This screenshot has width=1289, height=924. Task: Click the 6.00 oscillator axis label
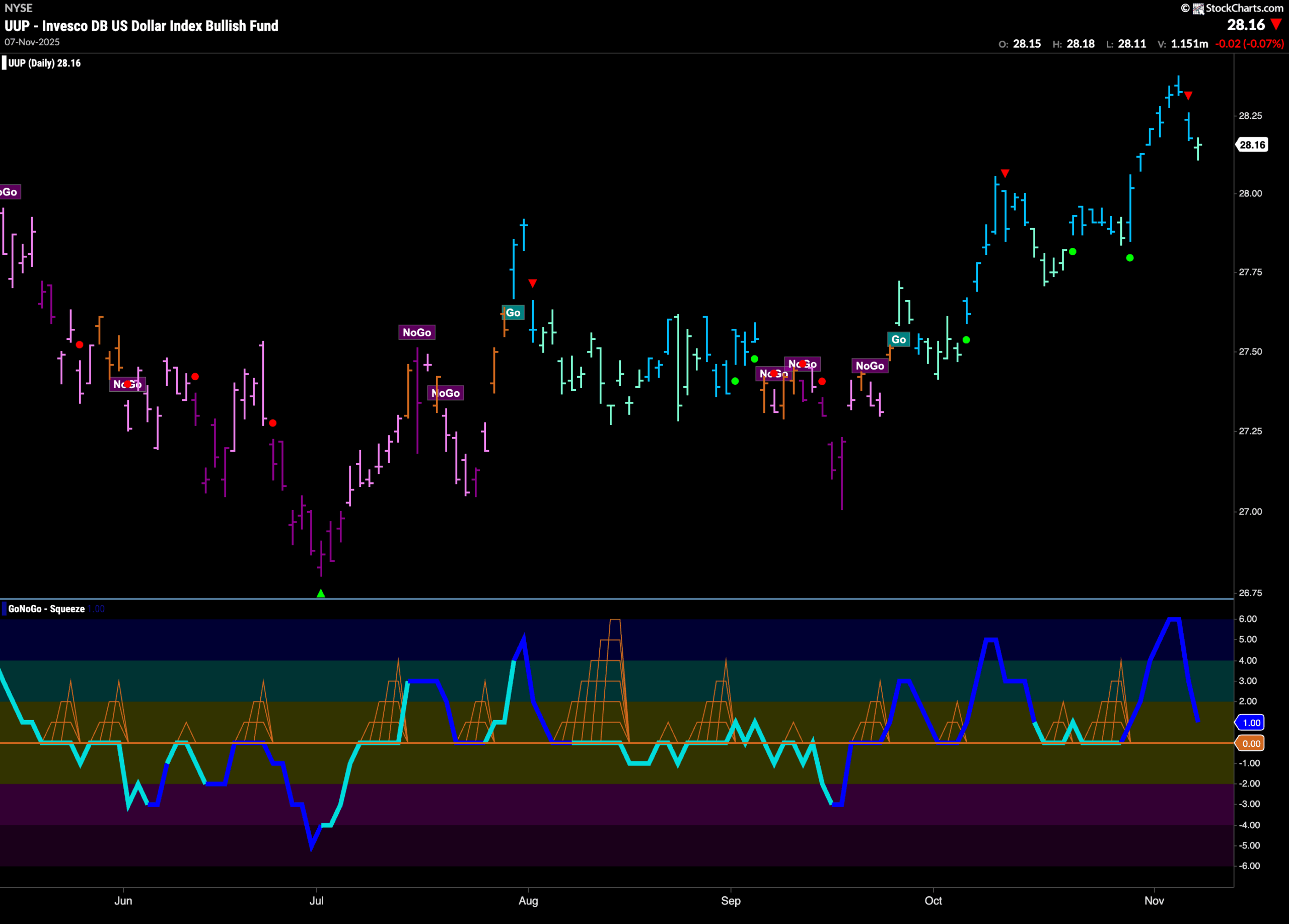pyautogui.click(x=1248, y=619)
